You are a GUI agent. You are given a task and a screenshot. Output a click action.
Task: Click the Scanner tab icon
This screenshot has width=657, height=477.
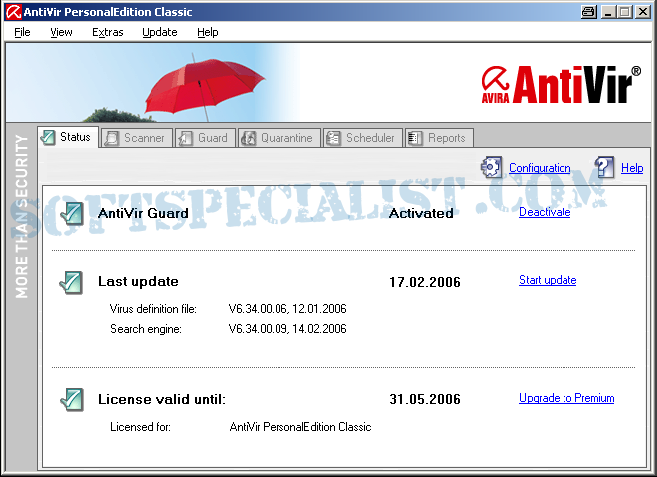pyautogui.click(x=112, y=138)
